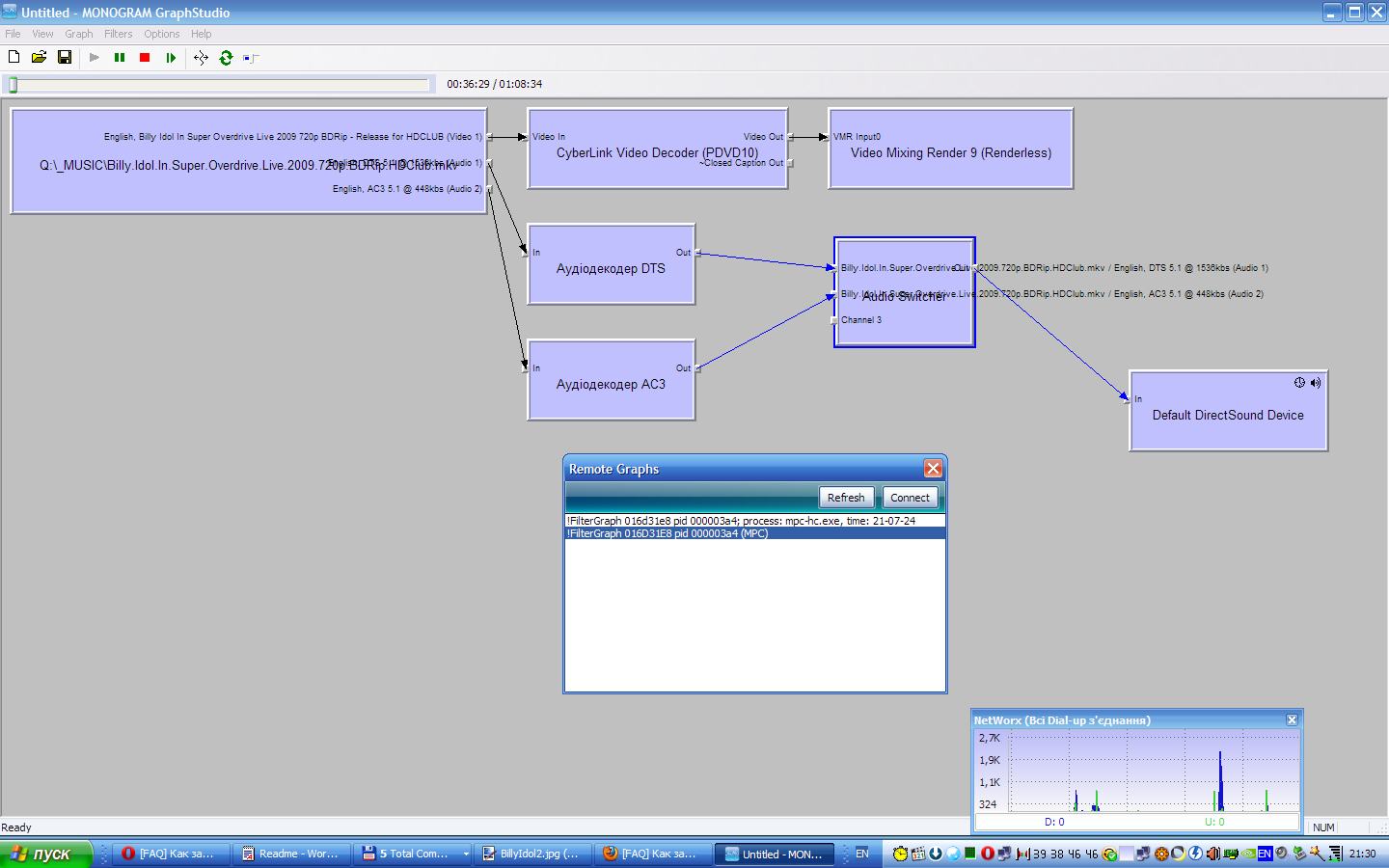Click the green Refresh graph icon
1389x868 pixels.
[x=226, y=58]
